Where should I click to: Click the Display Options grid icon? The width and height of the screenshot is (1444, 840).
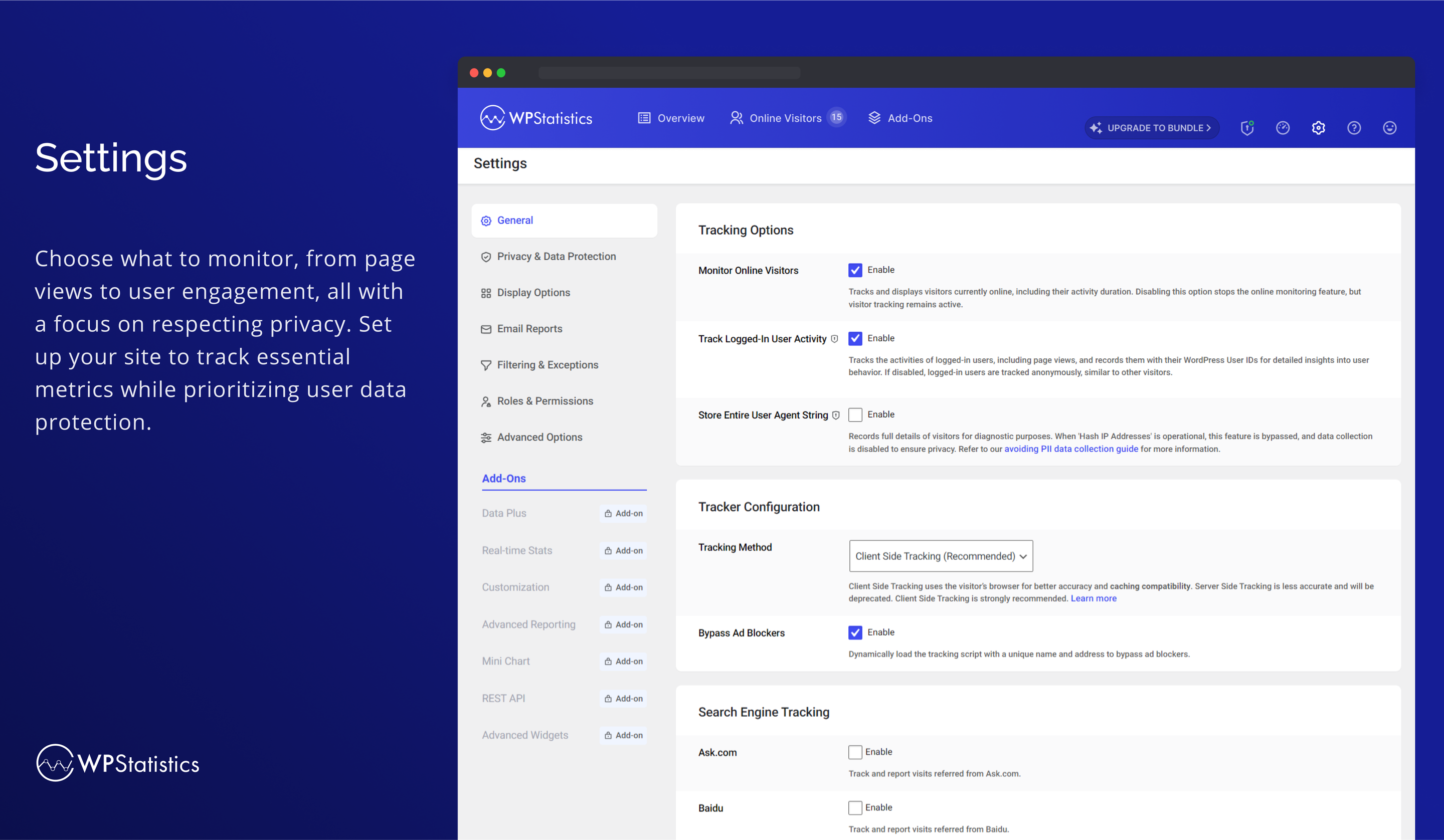coord(486,293)
